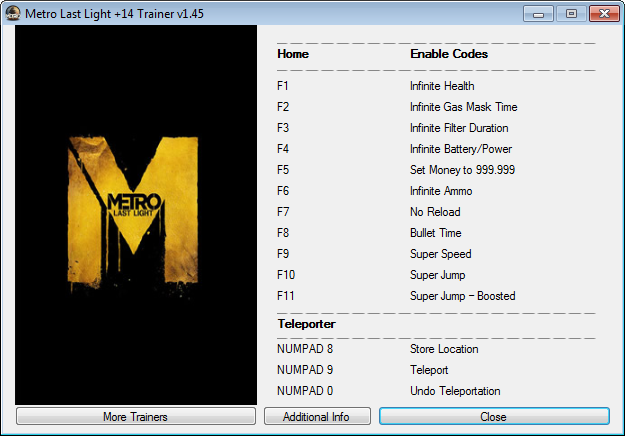Select the 'Infinite Health' label

[442, 86]
